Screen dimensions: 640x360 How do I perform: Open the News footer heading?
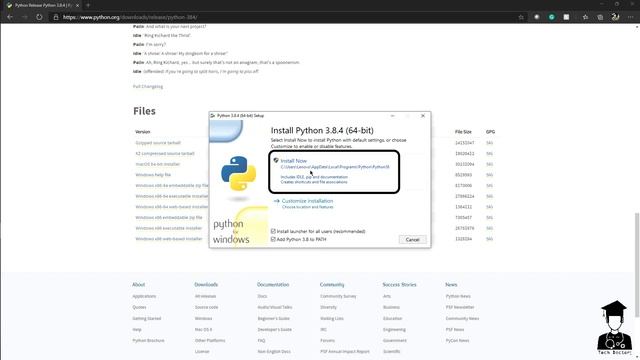coord(451,284)
